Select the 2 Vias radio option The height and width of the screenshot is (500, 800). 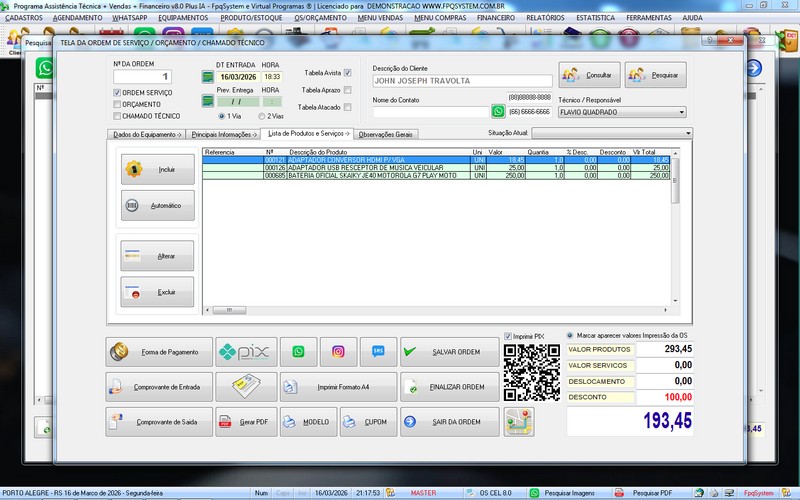click(263, 116)
